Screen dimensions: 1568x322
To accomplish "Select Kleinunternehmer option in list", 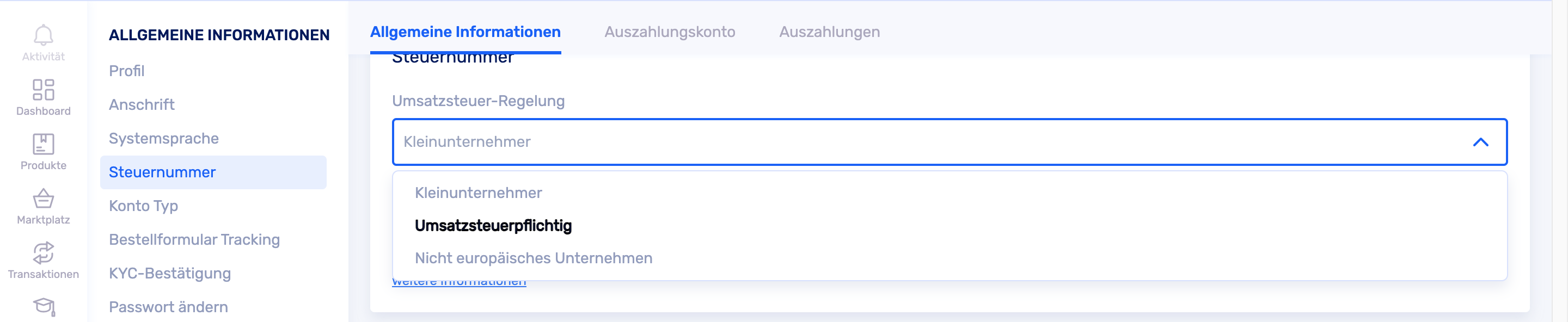I will [479, 193].
